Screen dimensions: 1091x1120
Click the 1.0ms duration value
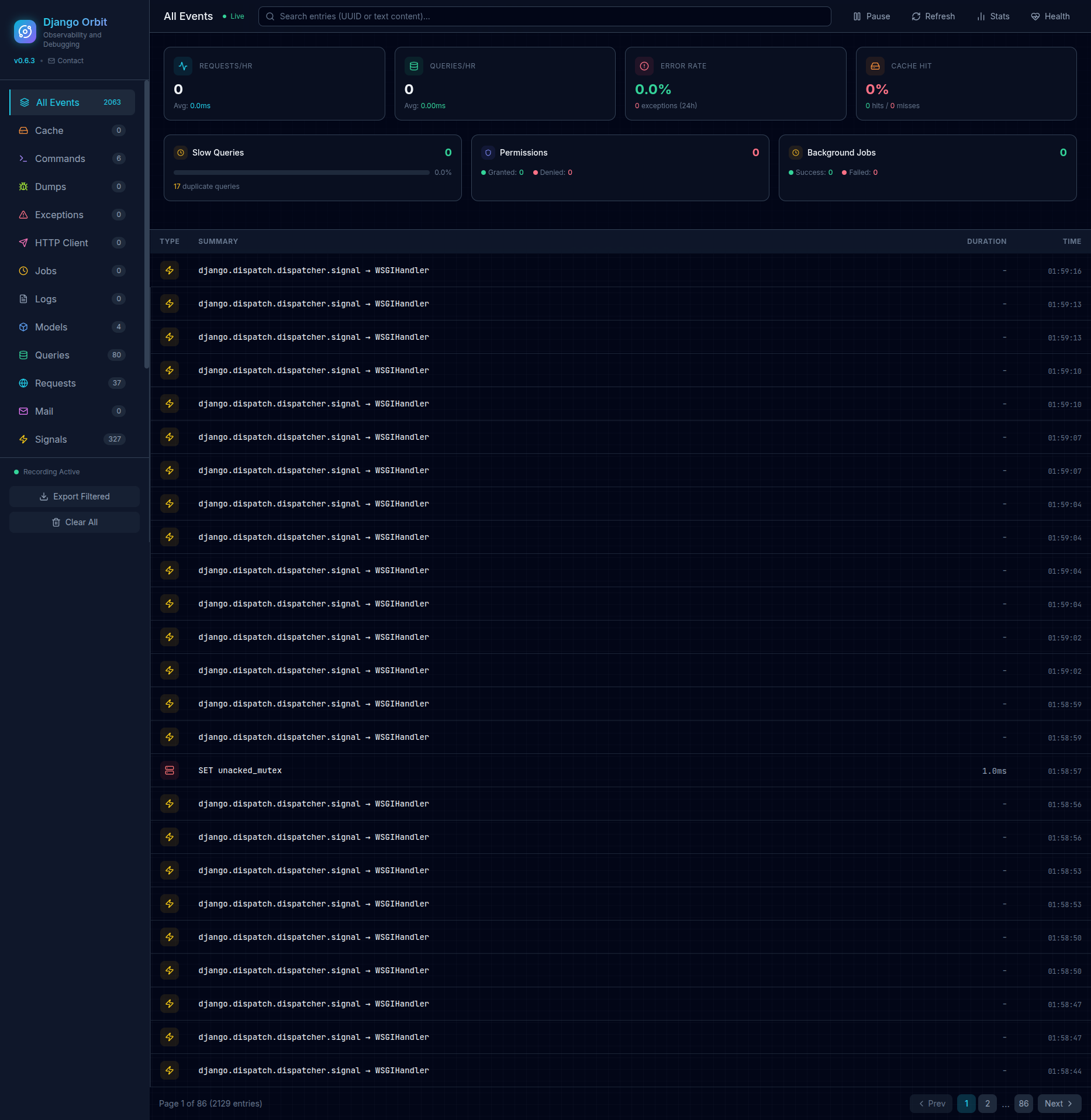994,771
